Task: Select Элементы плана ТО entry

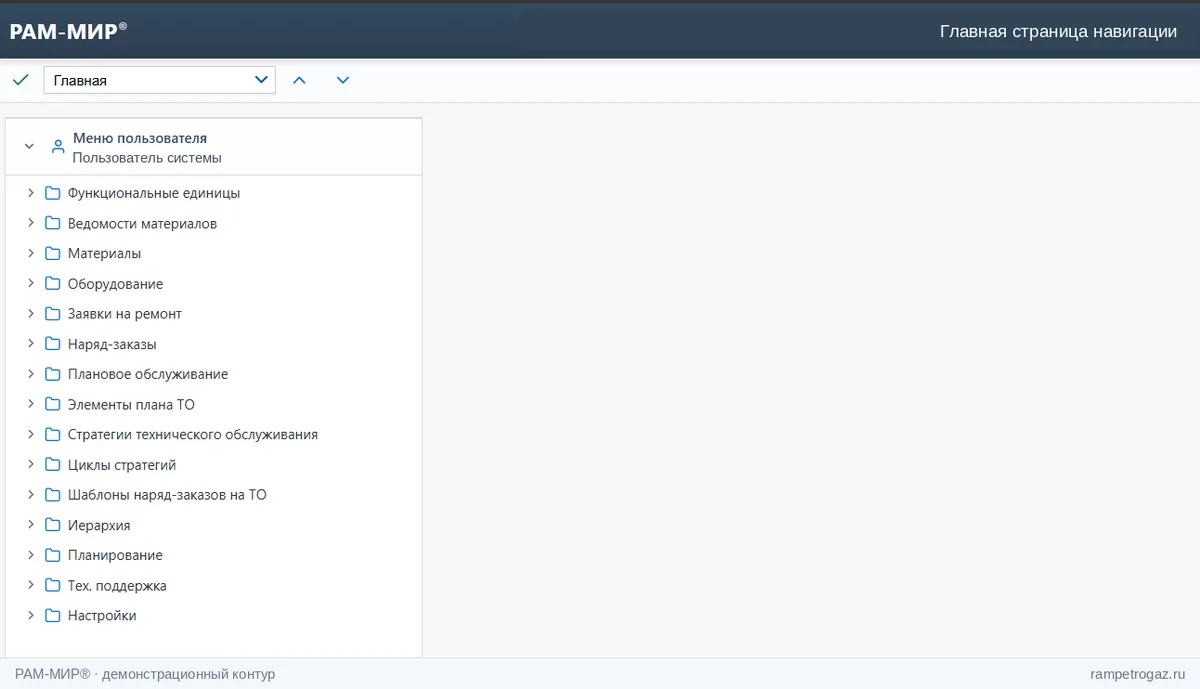Action: click(x=131, y=405)
